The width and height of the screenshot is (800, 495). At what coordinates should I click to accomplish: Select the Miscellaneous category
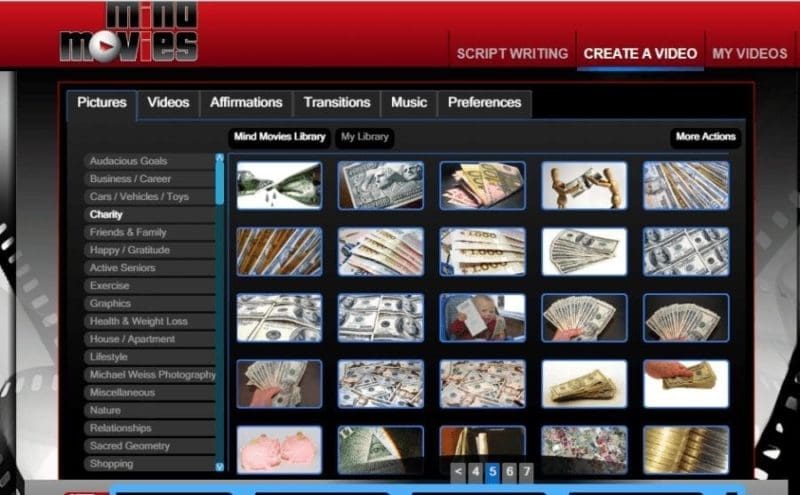(x=149, y=393)
